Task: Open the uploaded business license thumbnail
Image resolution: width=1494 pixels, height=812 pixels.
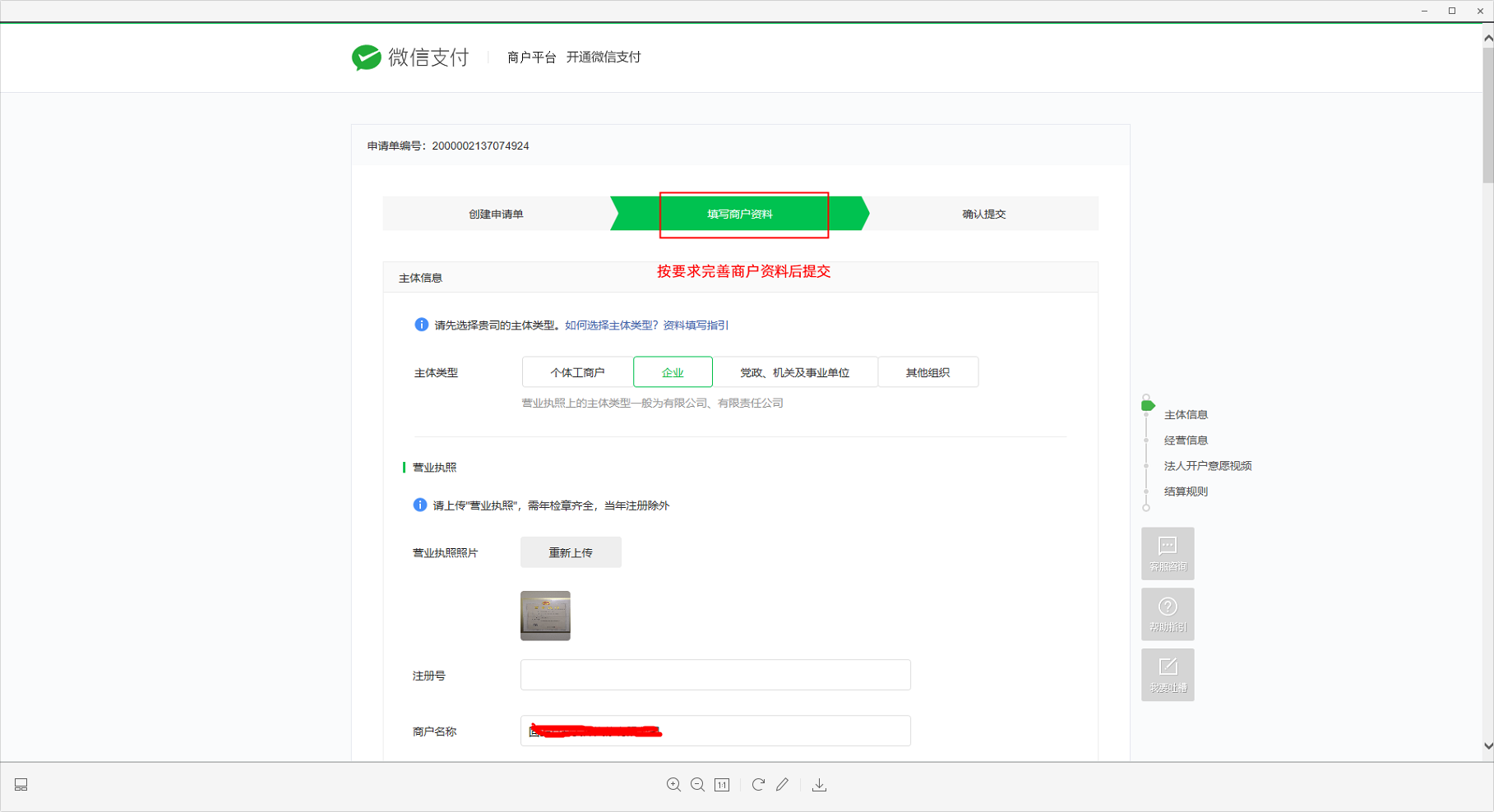Action: click(x=545, y=616)
